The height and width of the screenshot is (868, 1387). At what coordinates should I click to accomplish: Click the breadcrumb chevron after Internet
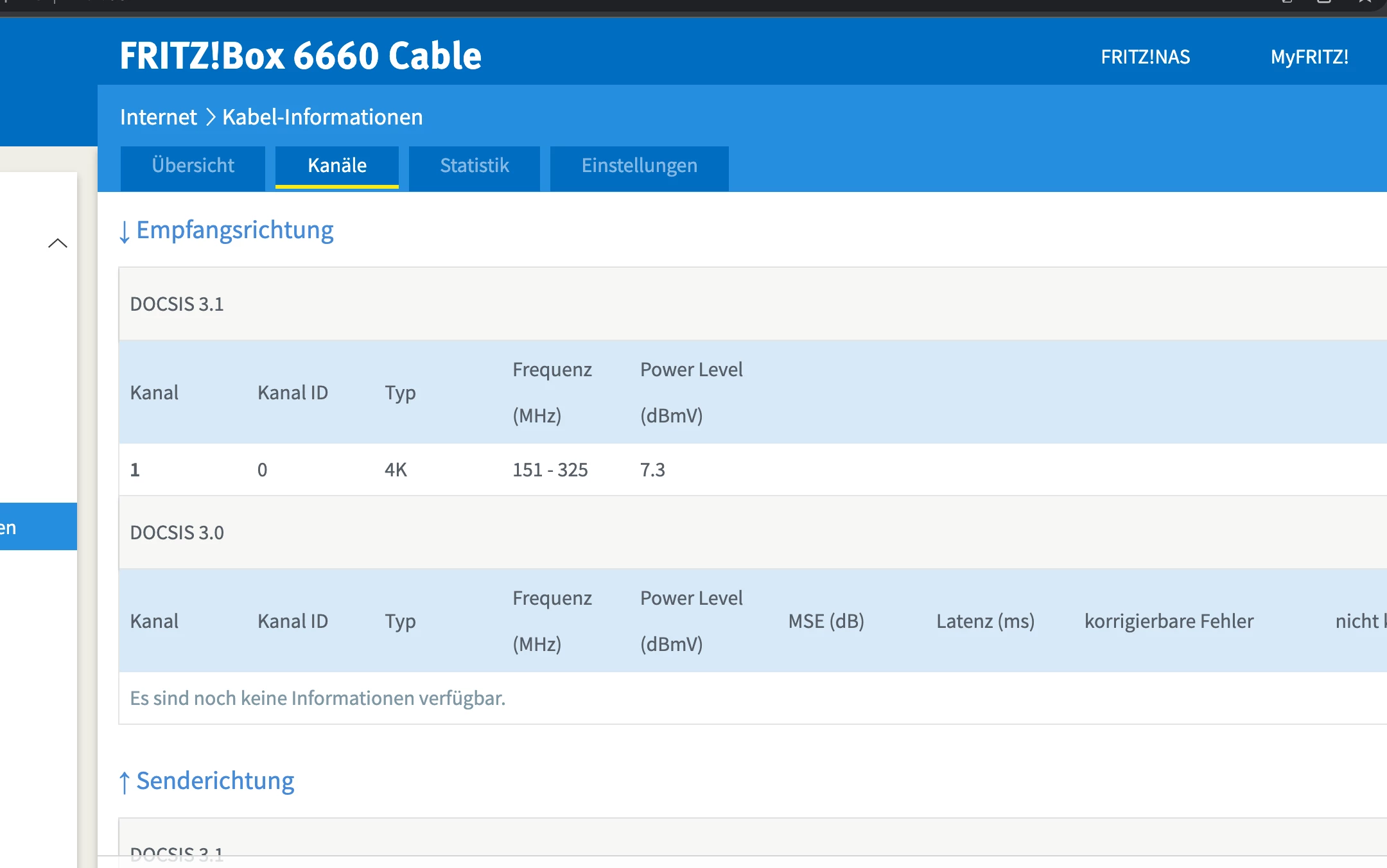[x=210, y=117]
